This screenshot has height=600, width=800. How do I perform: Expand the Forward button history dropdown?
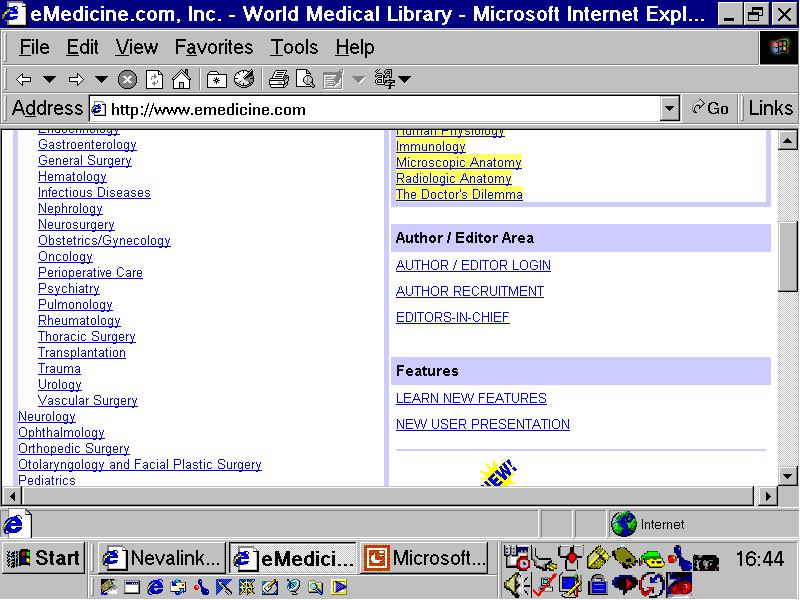(102, 79)
